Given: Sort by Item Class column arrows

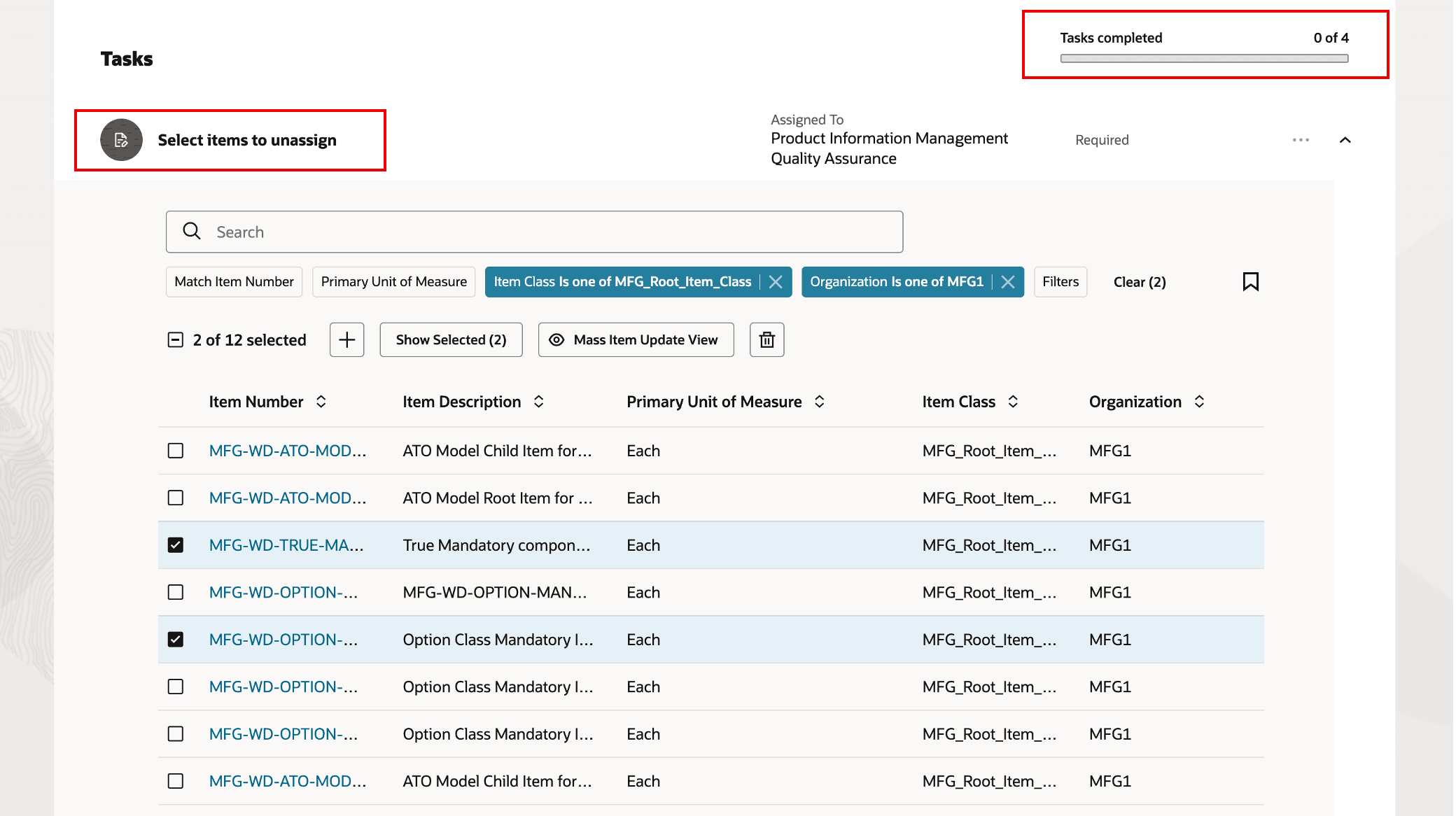Looking at the screenshot, I should [x=1013, y=402].
